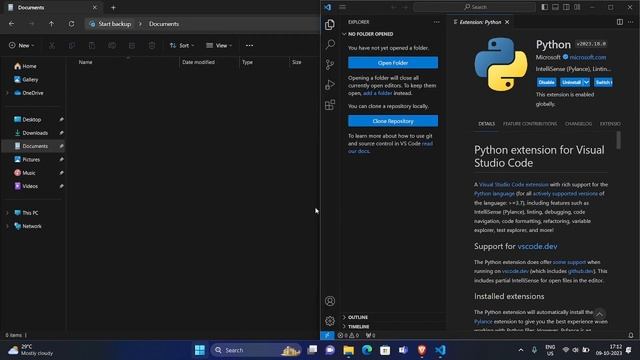This screenshot has width=640, height=360.
Task: Switch to the Details tab
Action: 486,124
